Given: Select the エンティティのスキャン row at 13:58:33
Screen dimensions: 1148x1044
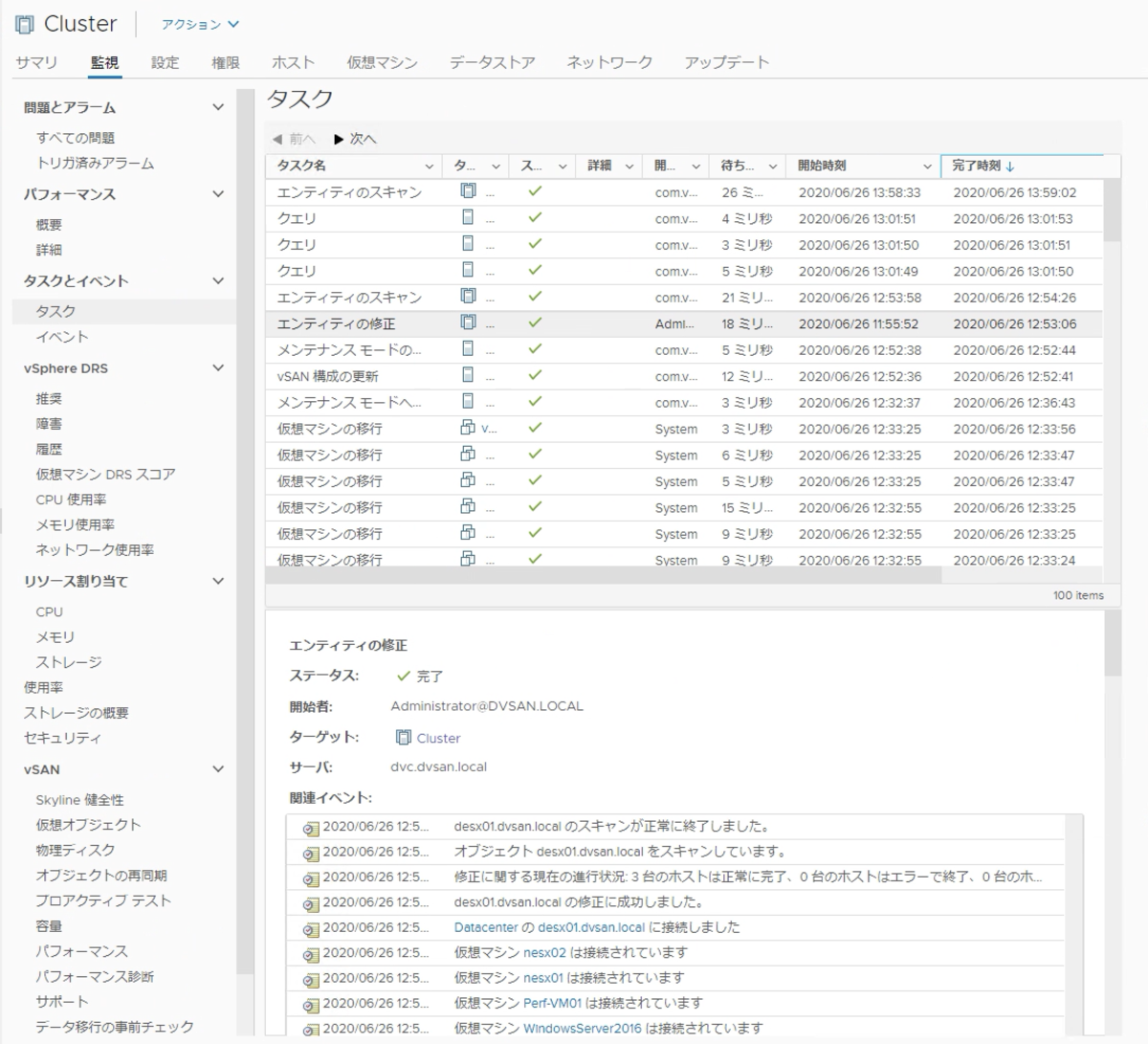Looking at the screenshot, I should (x=683, y=192).
